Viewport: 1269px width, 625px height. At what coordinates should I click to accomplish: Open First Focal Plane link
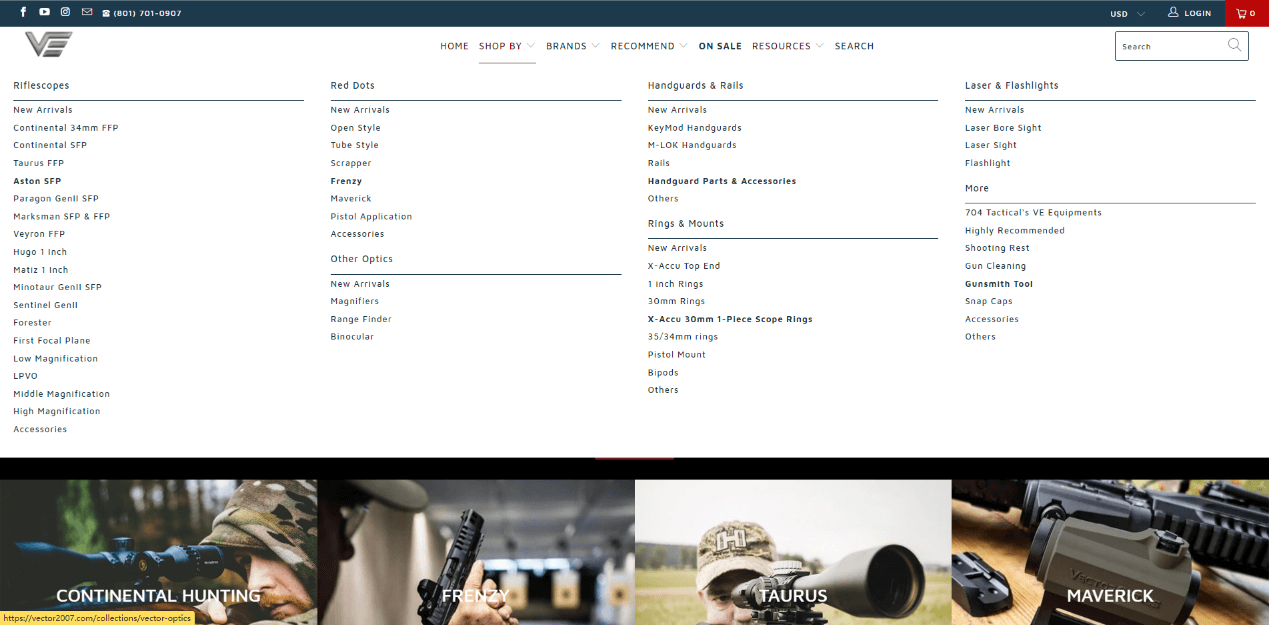pos(52,341)
